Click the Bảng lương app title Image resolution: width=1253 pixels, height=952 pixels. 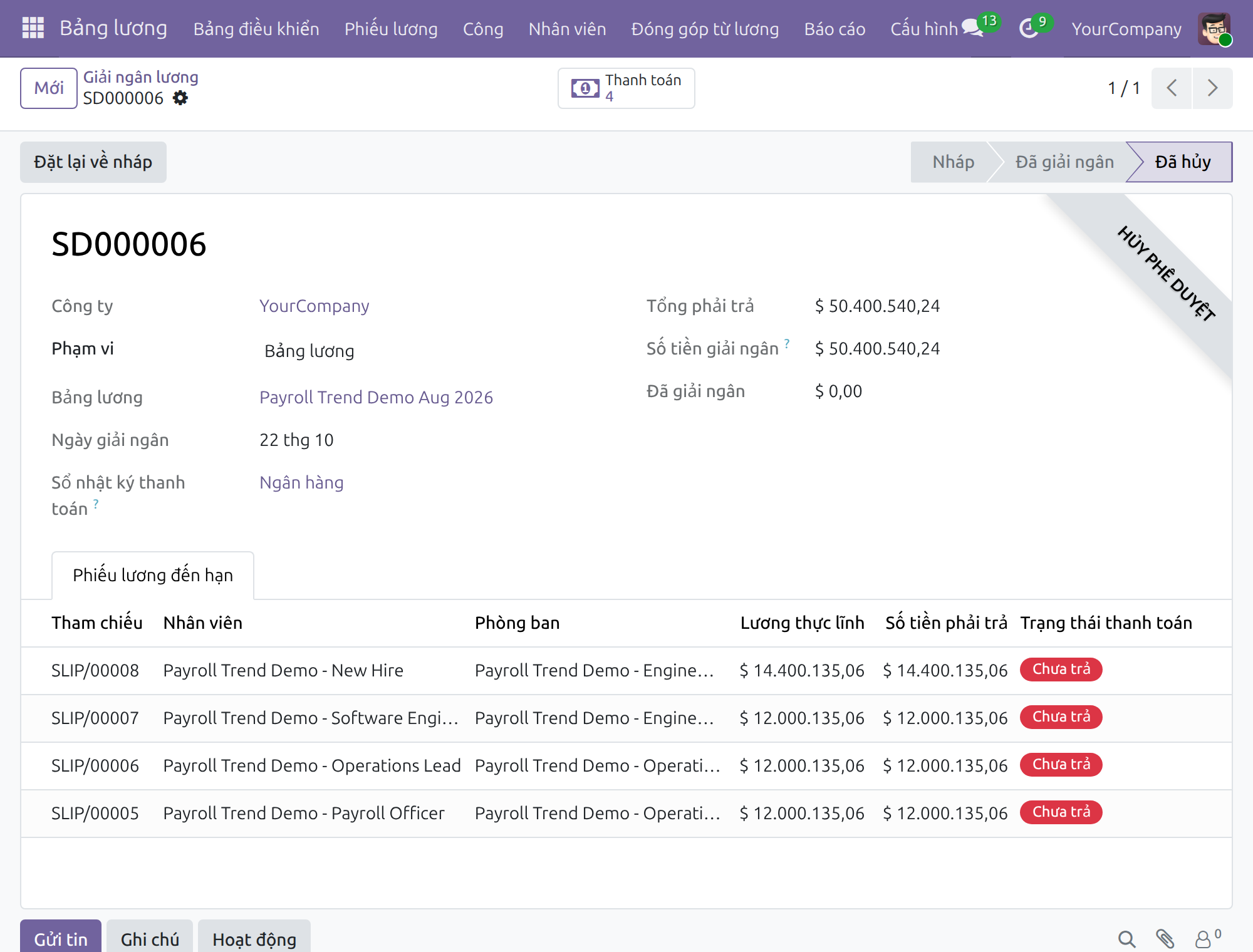point(113,28)
